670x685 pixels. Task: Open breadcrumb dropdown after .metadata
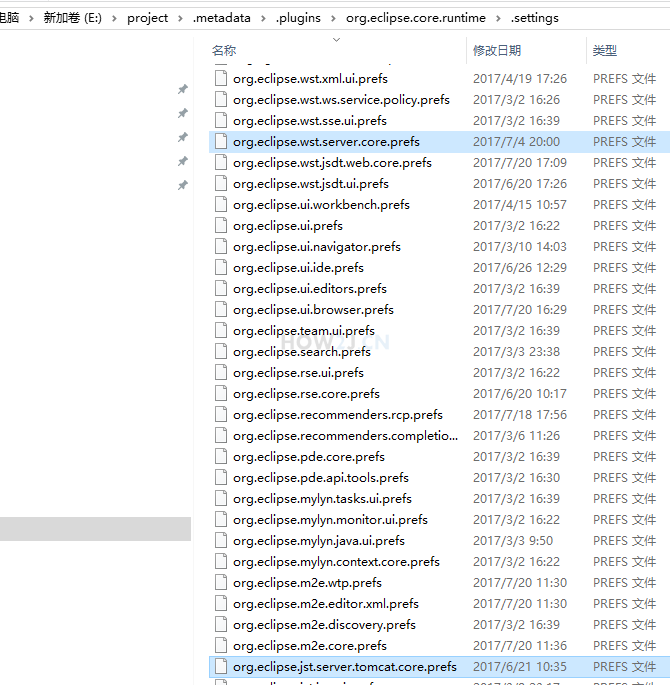point(263,18)
